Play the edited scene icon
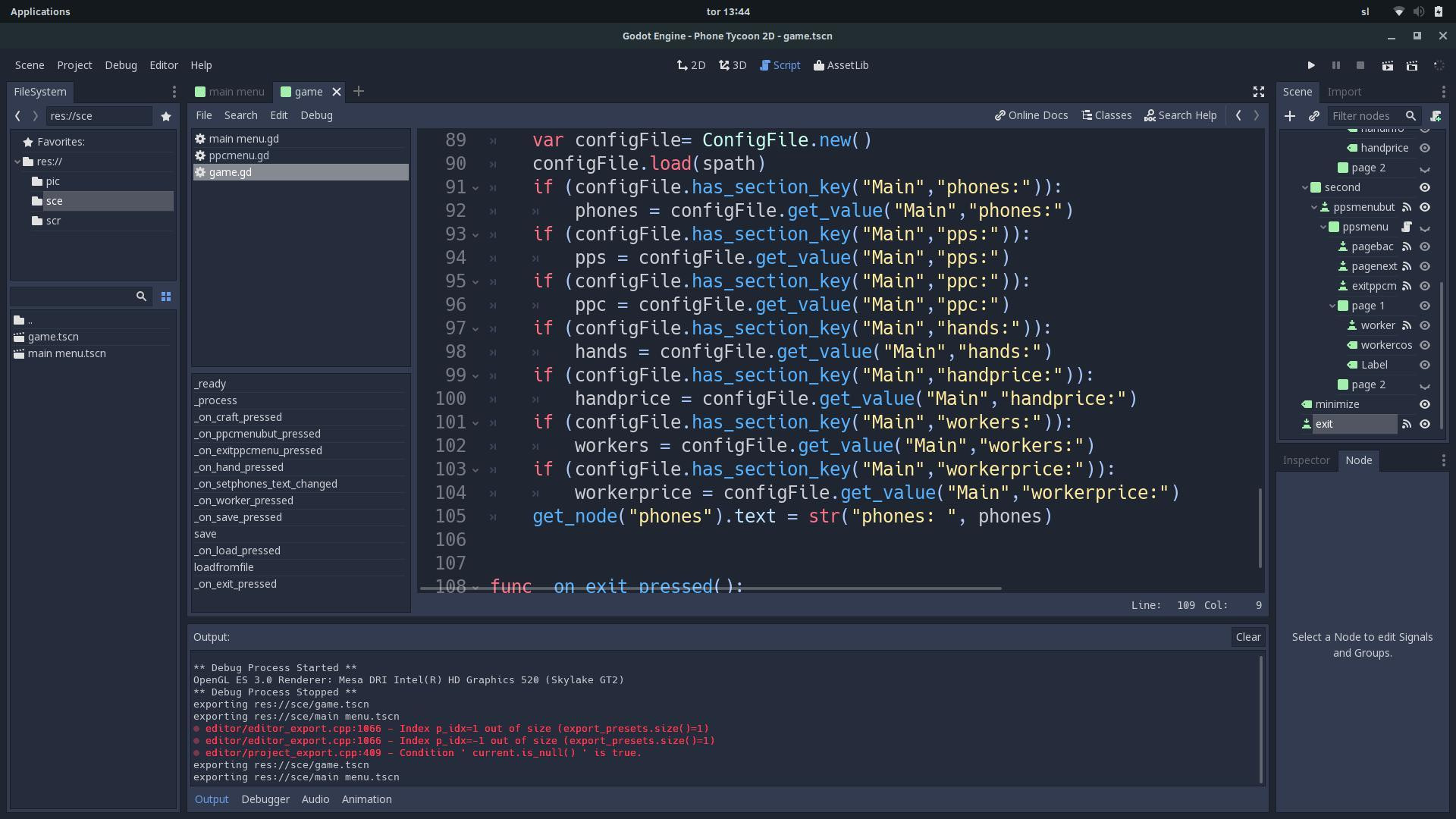The height and width of the screenshot is (819, 1456). tap(1387, 66)
